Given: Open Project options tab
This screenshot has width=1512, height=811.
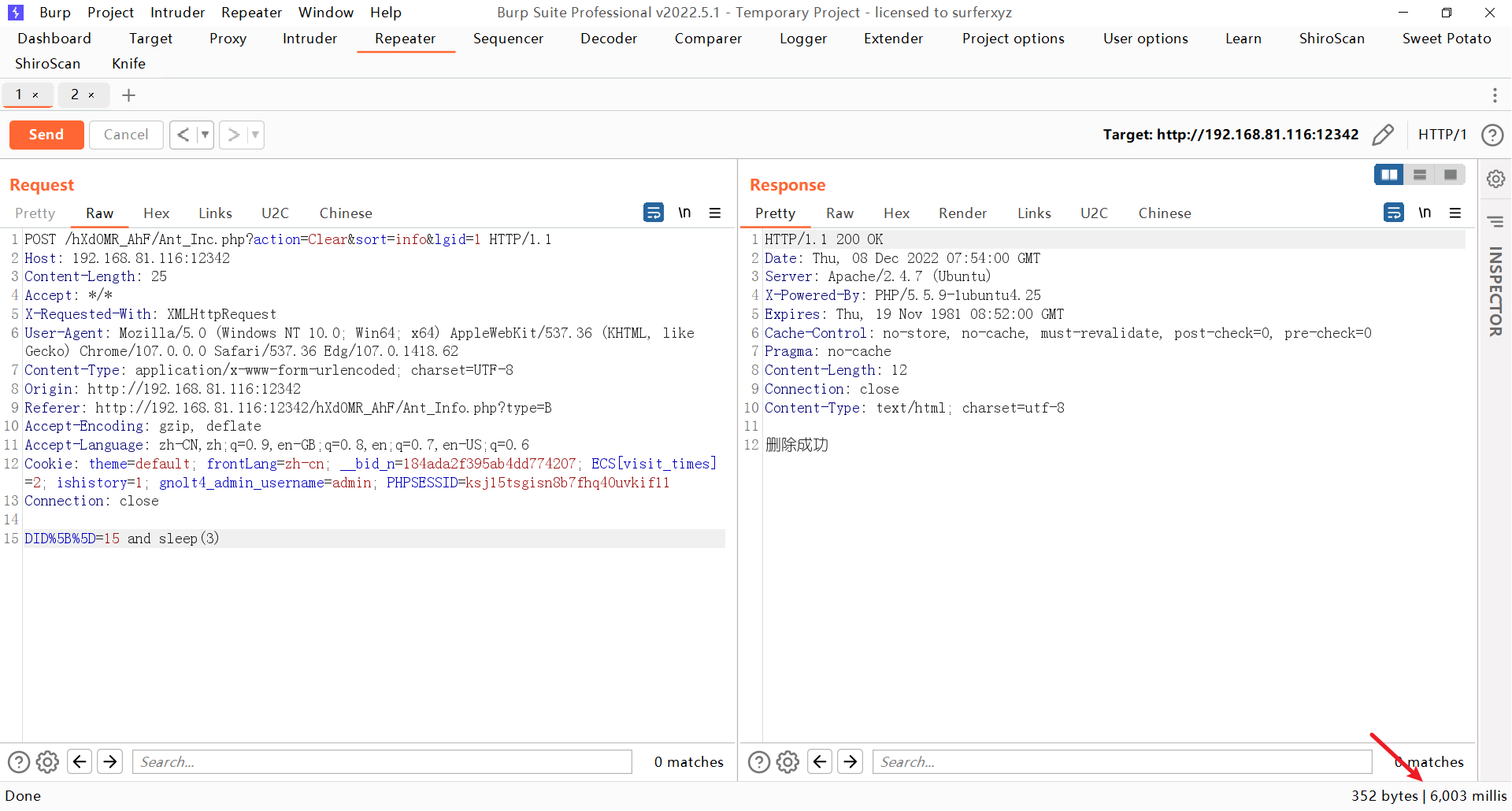Looking at the screenshot, I should click(x=1013, y=39).
